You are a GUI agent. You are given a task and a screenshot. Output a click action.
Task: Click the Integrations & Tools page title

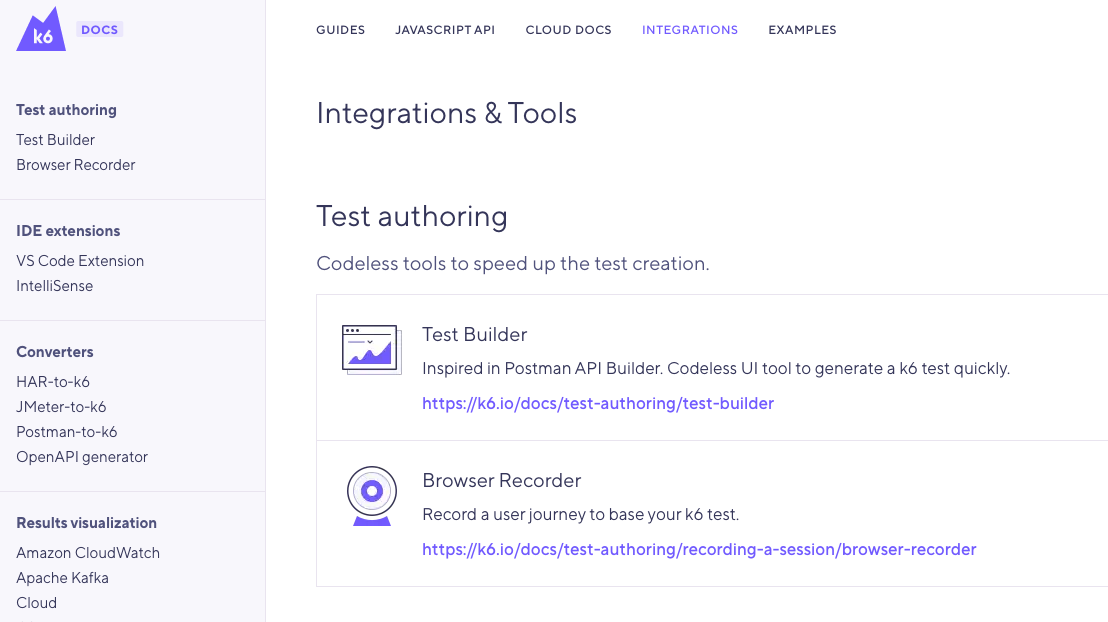point(446,114)
